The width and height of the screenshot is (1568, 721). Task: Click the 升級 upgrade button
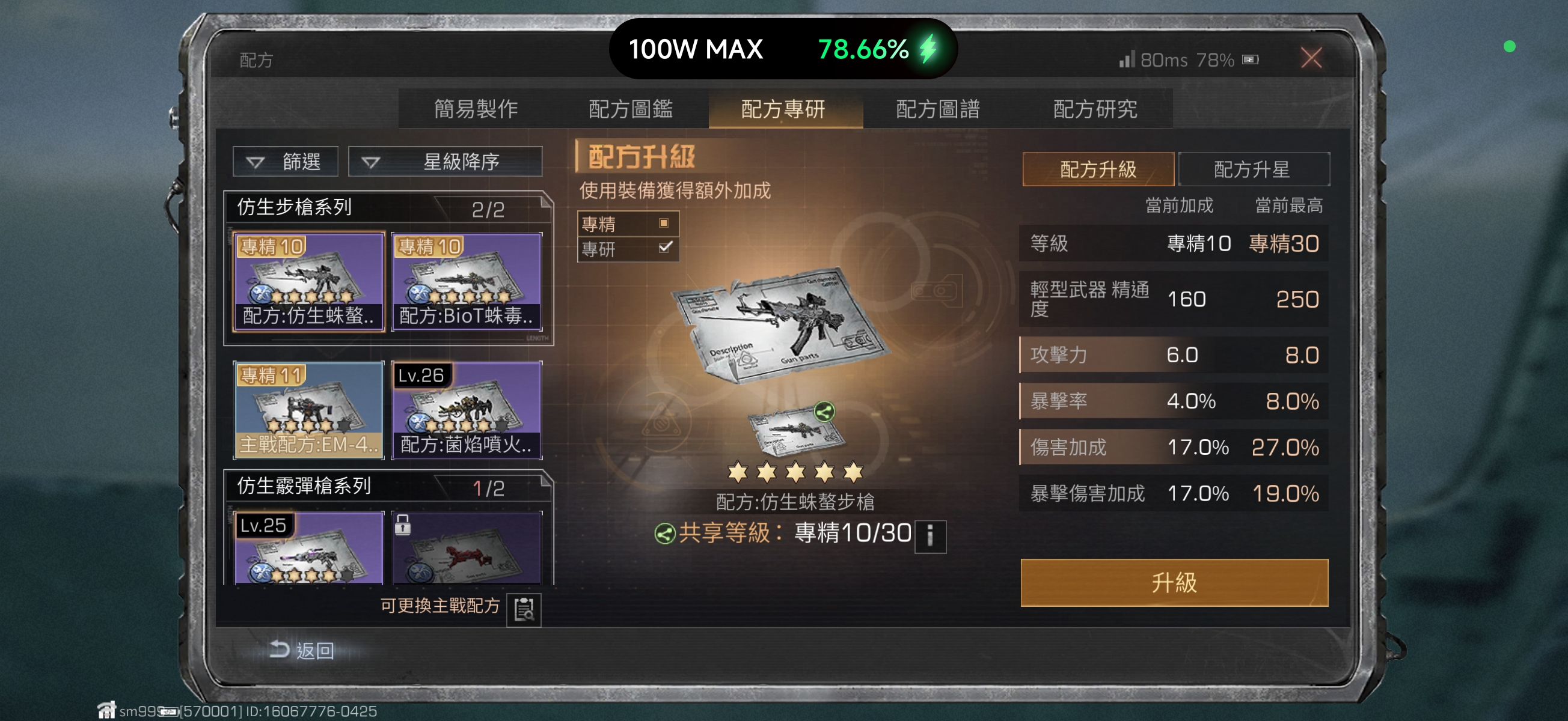(x=1174, y=582)
